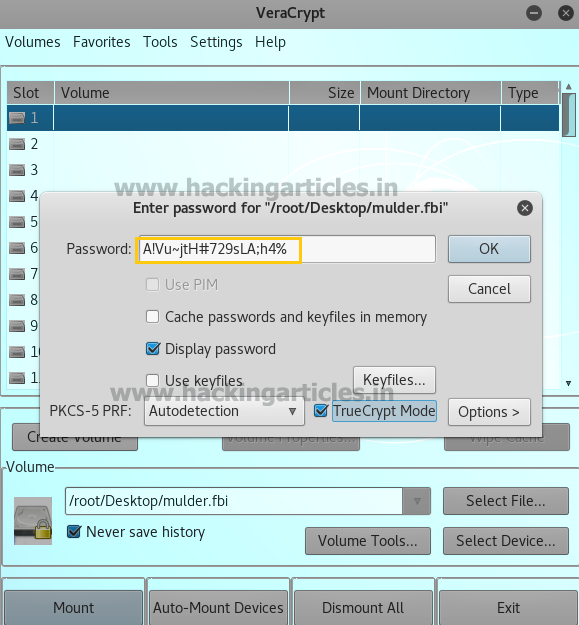Screen dimensions: 579x625
Task: Click Auto-Mount Devices button
Action: (218, 607)
